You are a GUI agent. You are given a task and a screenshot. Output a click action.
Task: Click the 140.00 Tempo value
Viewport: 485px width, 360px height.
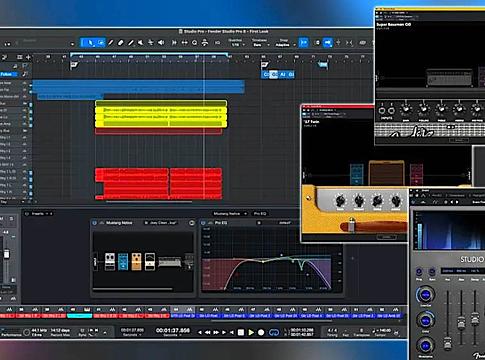click(385, 330)
